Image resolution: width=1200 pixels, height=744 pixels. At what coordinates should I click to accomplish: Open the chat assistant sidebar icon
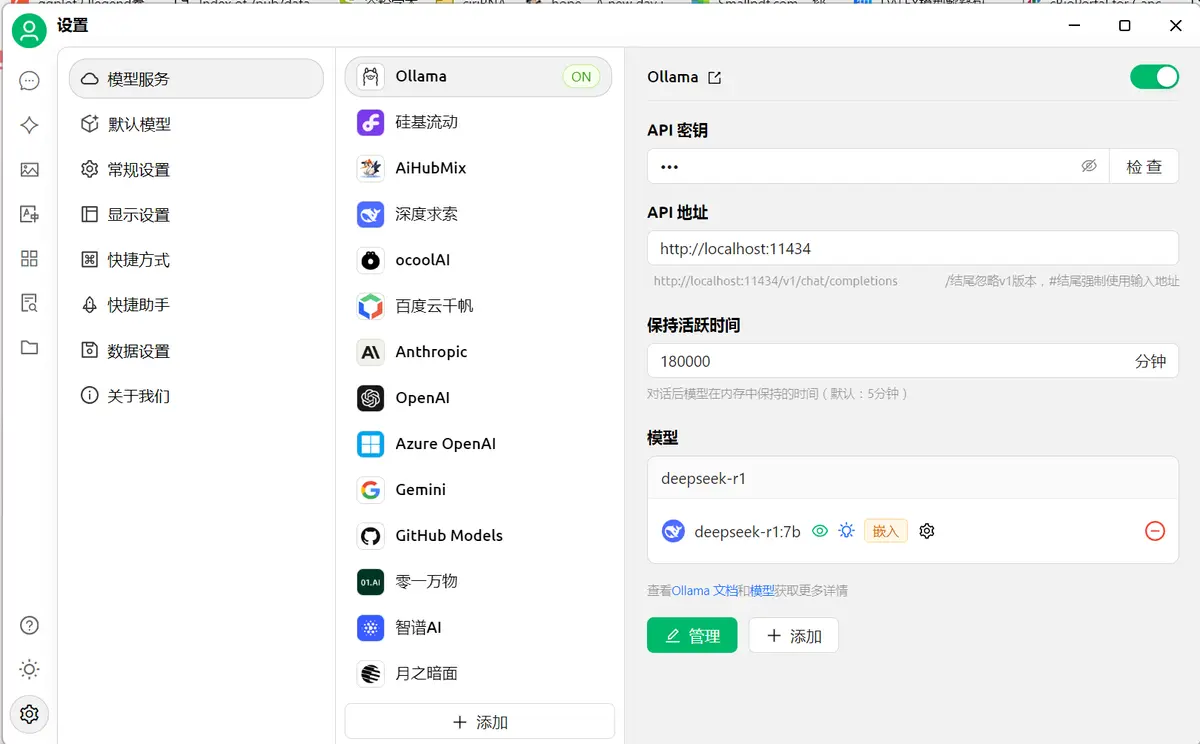pyautogui.click(x=29, y=81)
